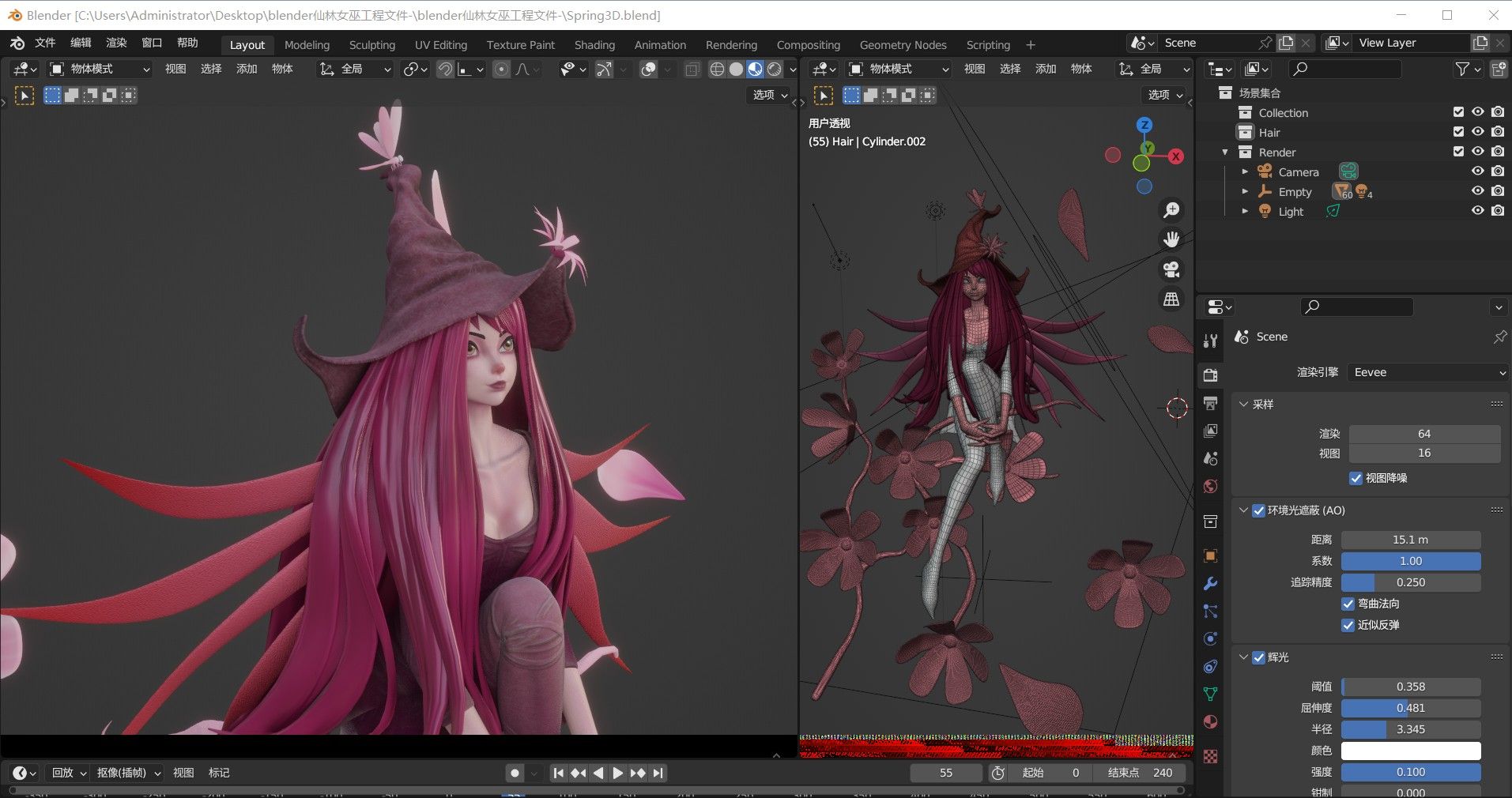The image size is (1512, 798).
Task: Disable the 辉光 bloom checkbox
Action: click(x=1259, y=657)
